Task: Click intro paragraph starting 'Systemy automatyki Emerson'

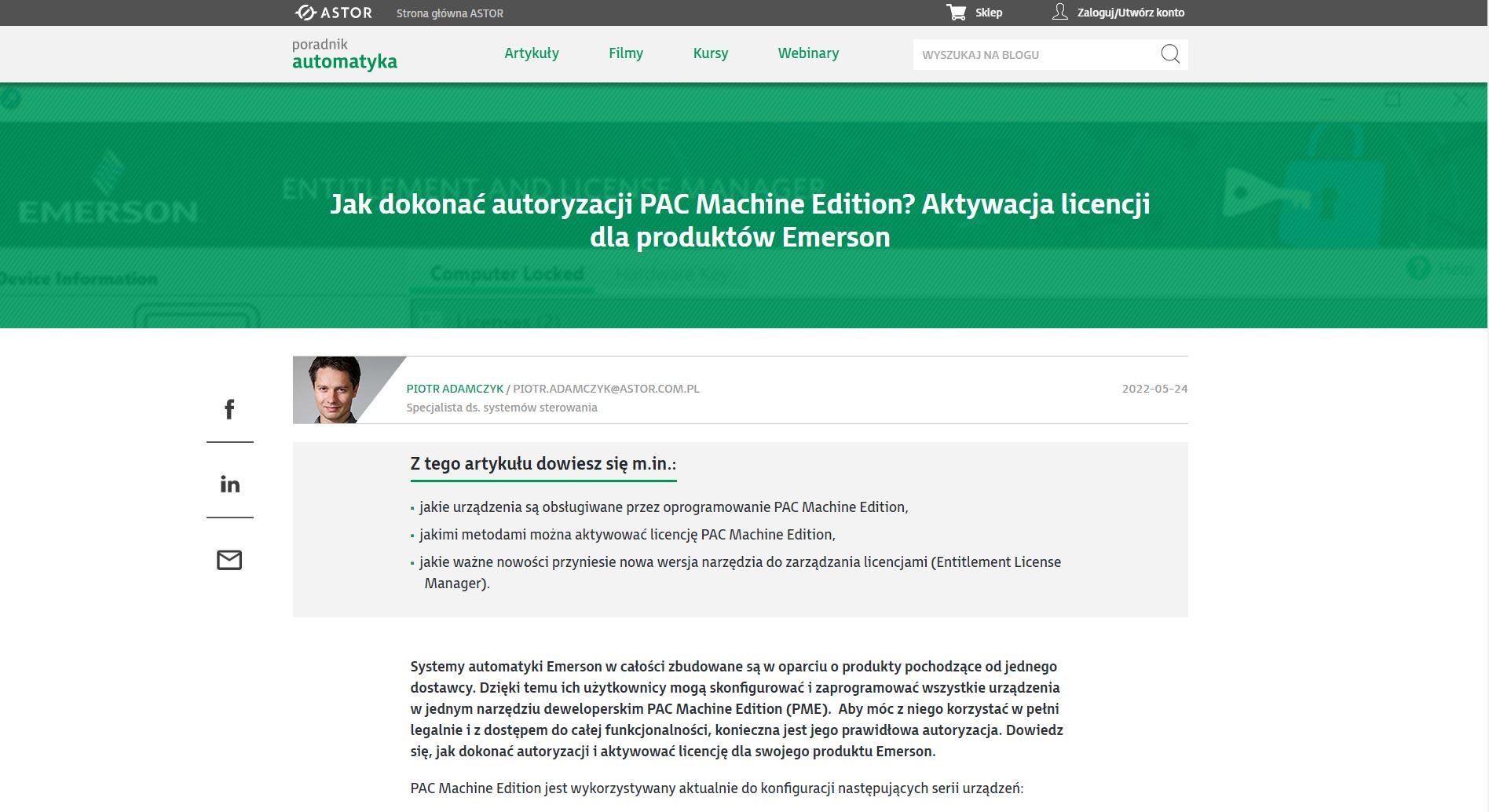Action: tap(737, 708)
